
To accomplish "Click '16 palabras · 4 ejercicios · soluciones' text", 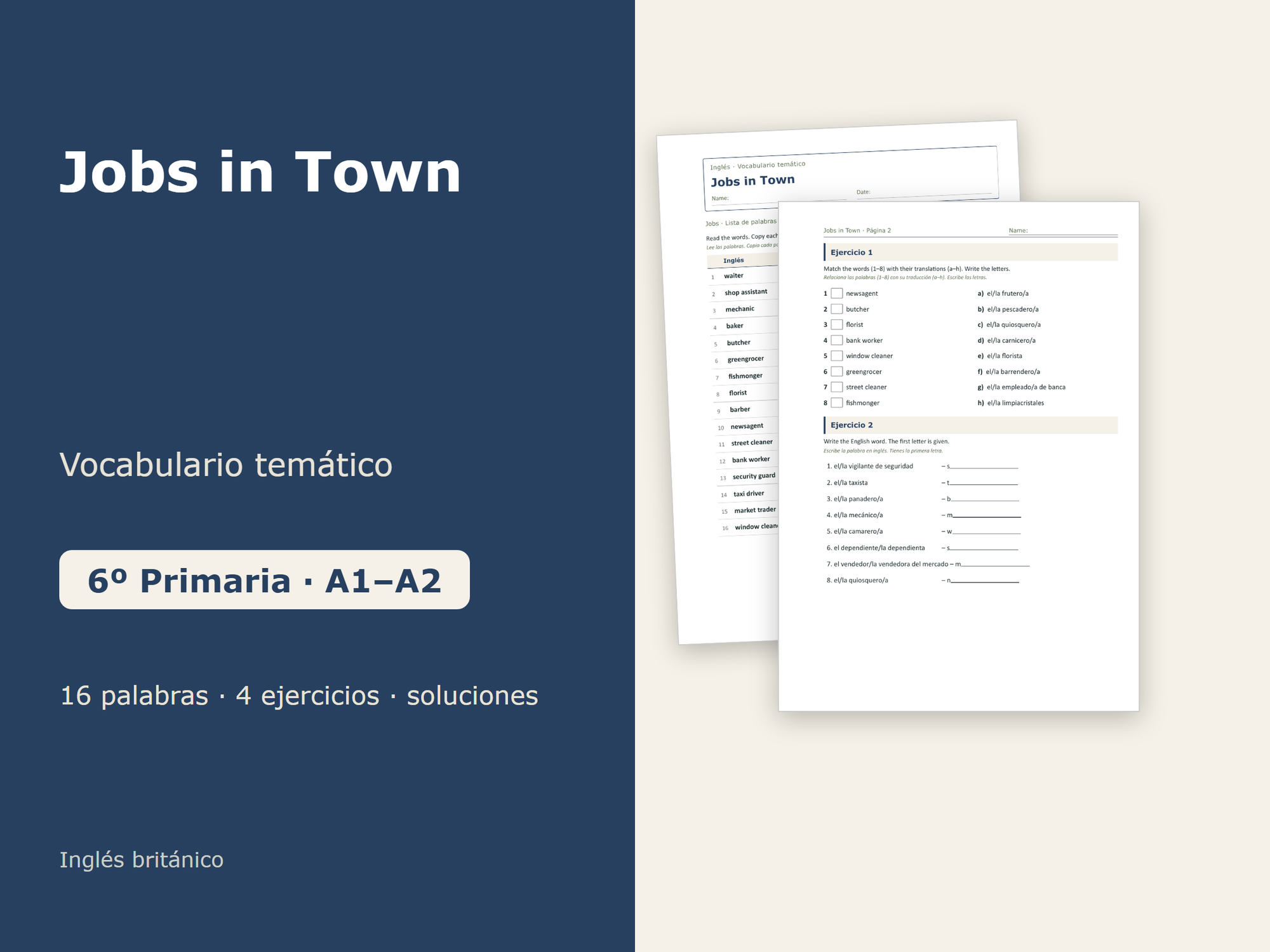I will [x=299, y=696].
